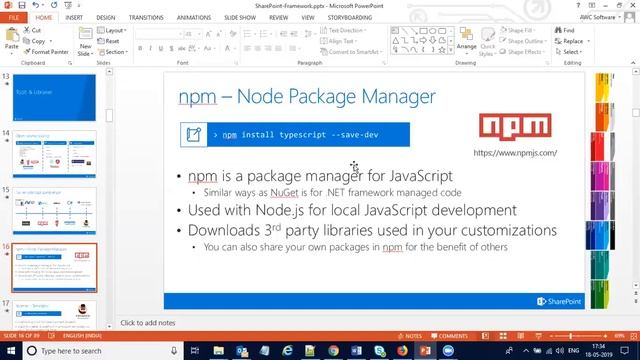640x360 pixels.
Task: Click the Redo/Repeat icon
Action: [x=54, y=5]
